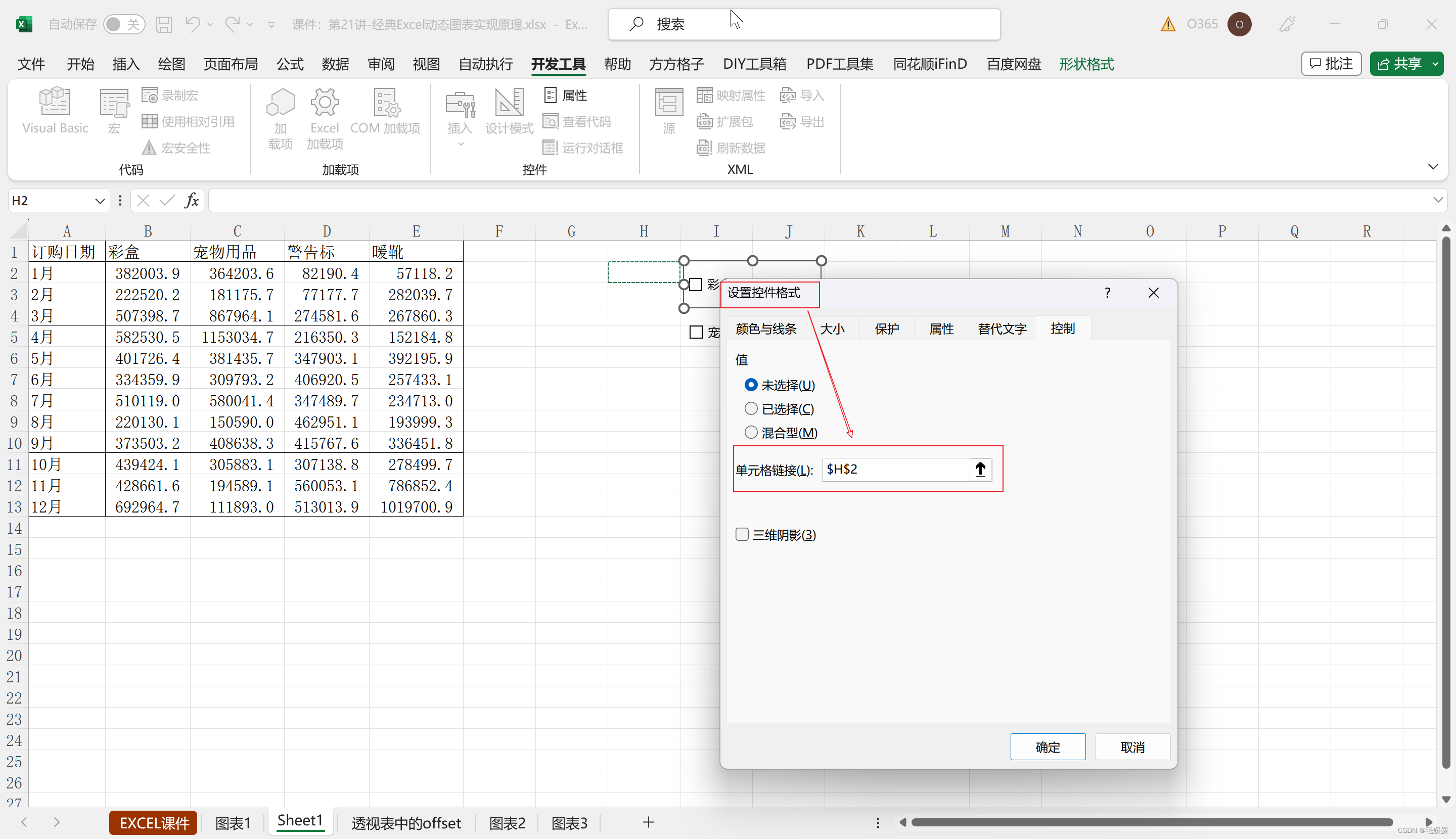Expand the Name Box dropdown
Image resolution: width=1456 pixels, height=839 pixels.
[x=99, y=201]
